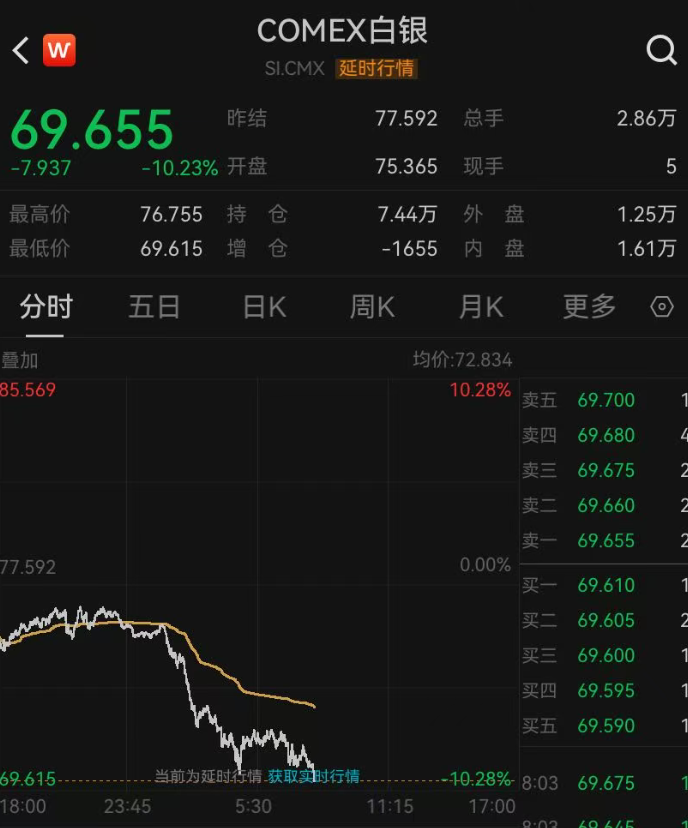Click the 5:30 time marker on chart
The height and width of the screenshot is (828, 688).
tap(253, 806)
